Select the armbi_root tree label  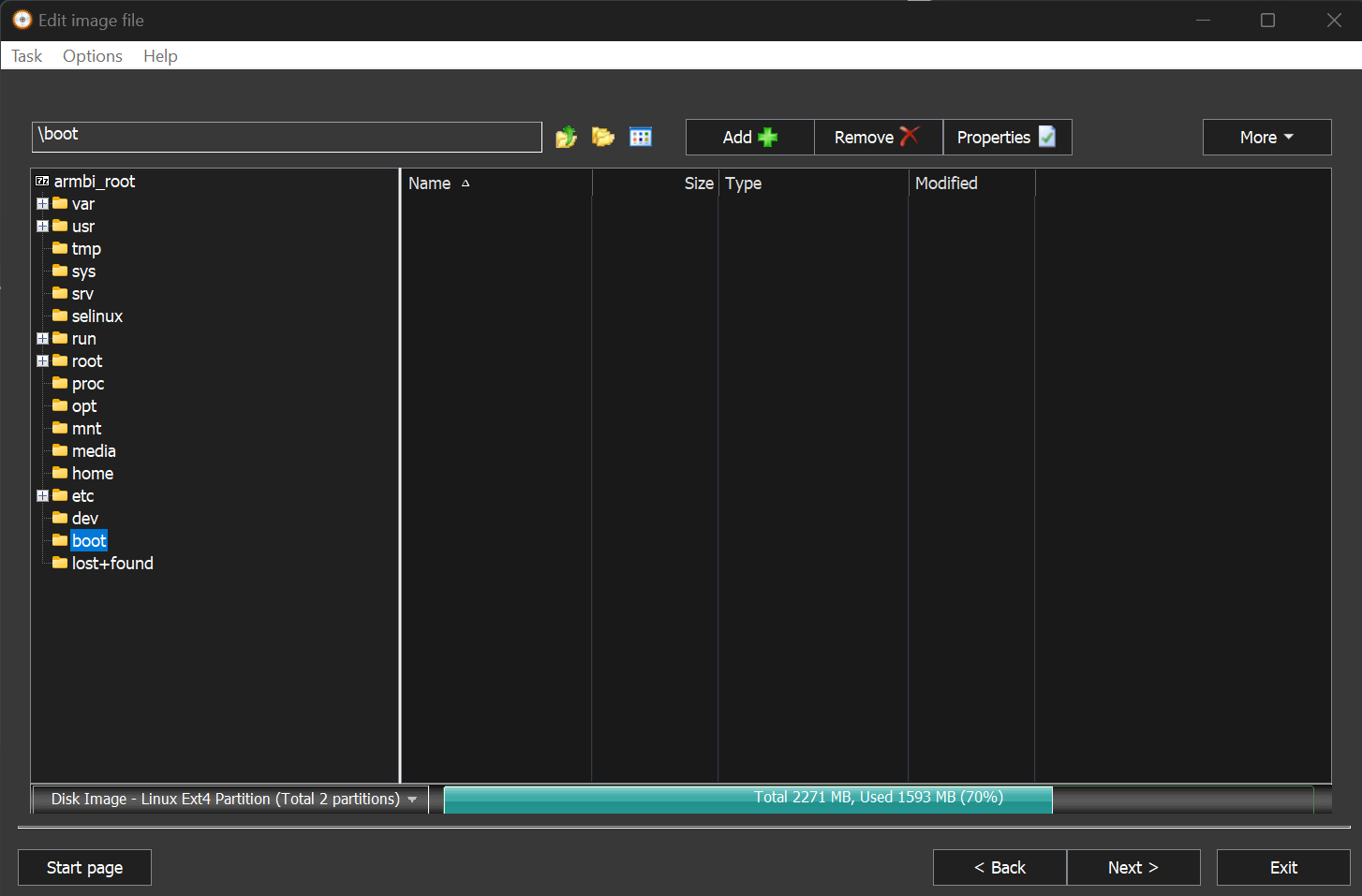pyautogui.click(x=95, y=181)
